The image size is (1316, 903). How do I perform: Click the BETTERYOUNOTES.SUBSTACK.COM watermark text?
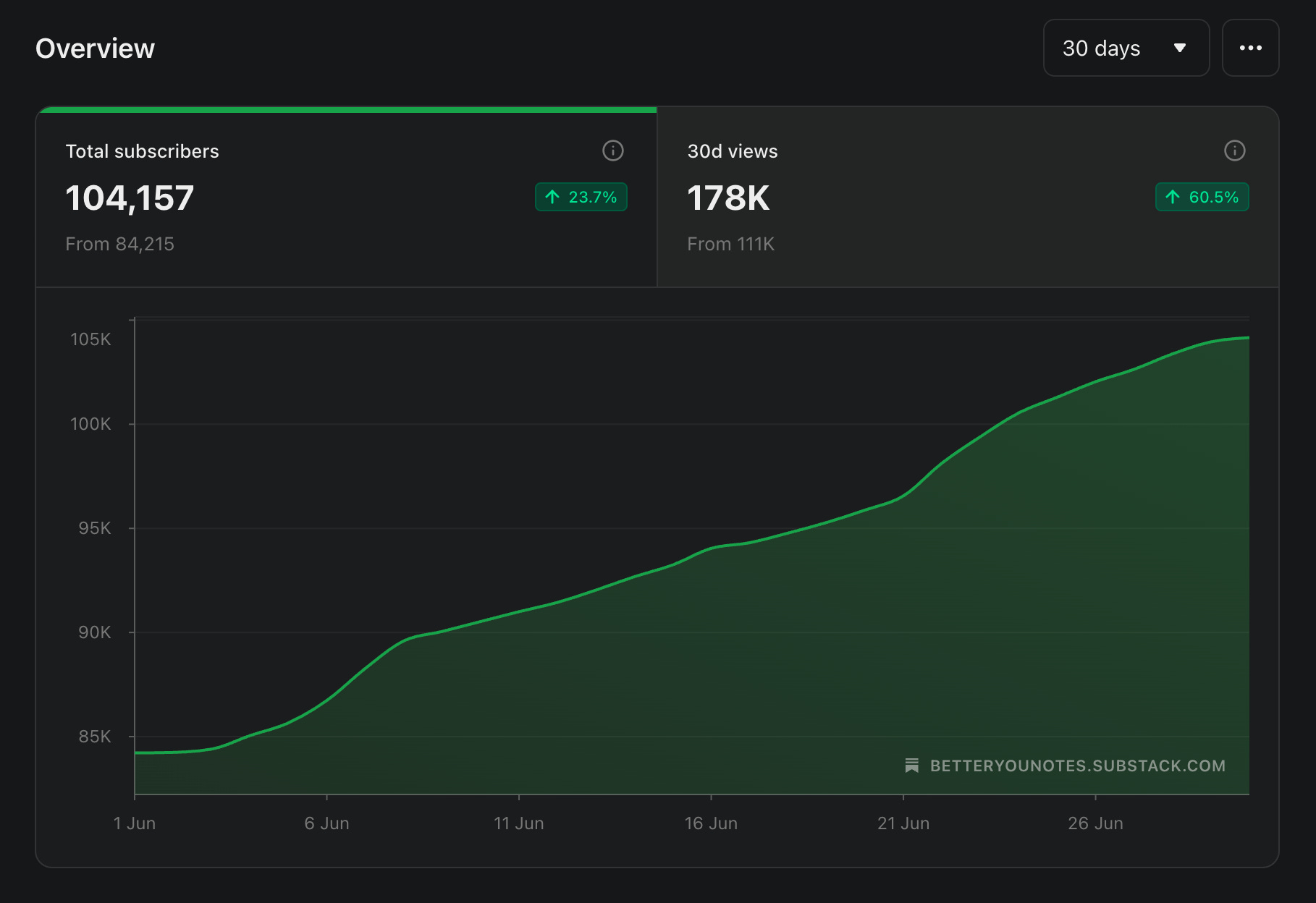(x=1078, y=766)
